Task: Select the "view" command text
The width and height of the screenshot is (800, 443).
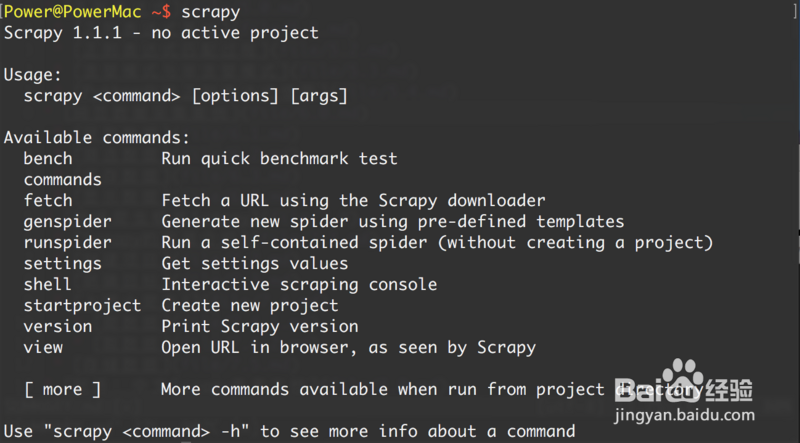Action: pyautogui.click(x=43, y=347)
